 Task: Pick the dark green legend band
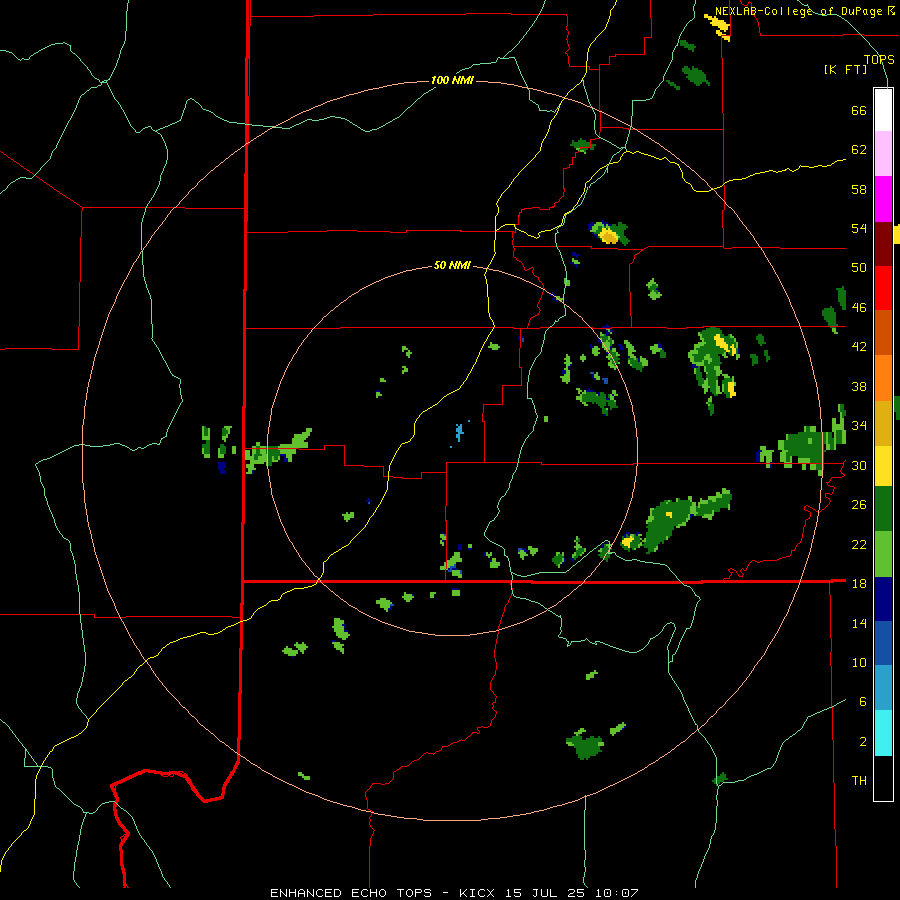[x=883, y=508]
